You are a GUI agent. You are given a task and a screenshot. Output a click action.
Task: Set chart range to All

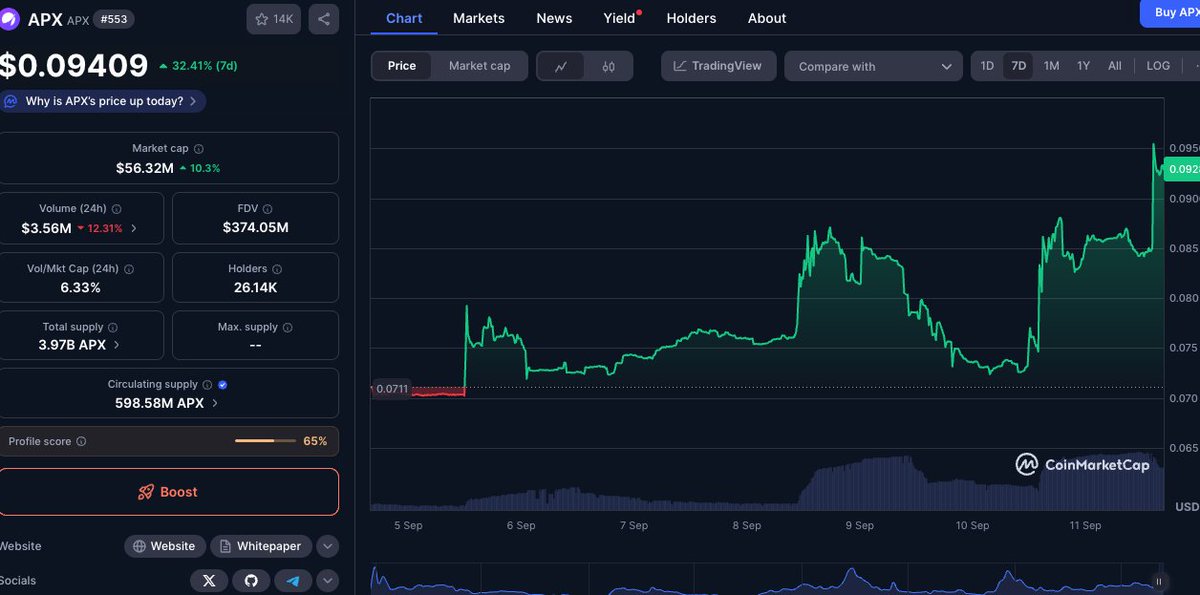tap(1114, 66)
